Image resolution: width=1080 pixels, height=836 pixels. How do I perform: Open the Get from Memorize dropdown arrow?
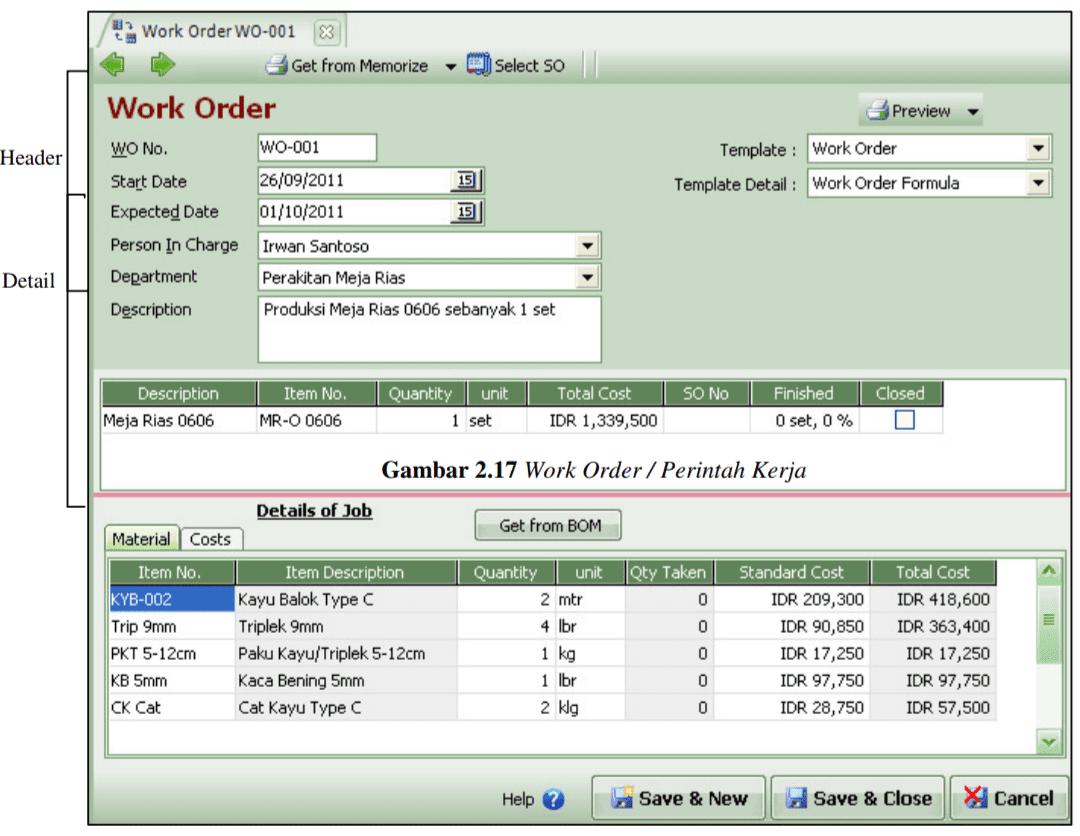(x=450, y=67)
